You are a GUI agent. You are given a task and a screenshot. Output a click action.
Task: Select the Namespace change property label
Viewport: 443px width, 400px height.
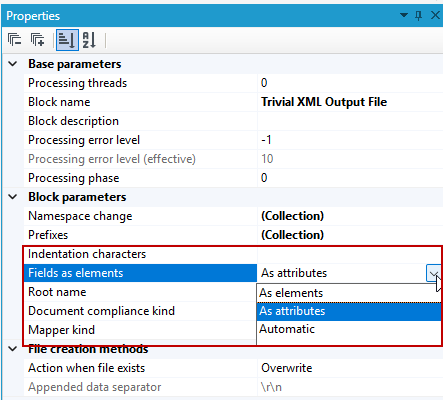(x=80, y=216)
